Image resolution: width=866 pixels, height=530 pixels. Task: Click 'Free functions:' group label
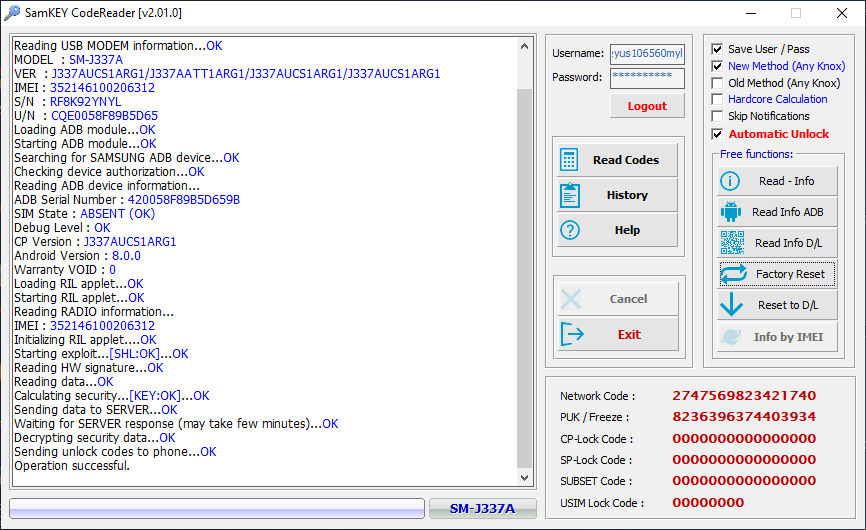pos(756,154)
